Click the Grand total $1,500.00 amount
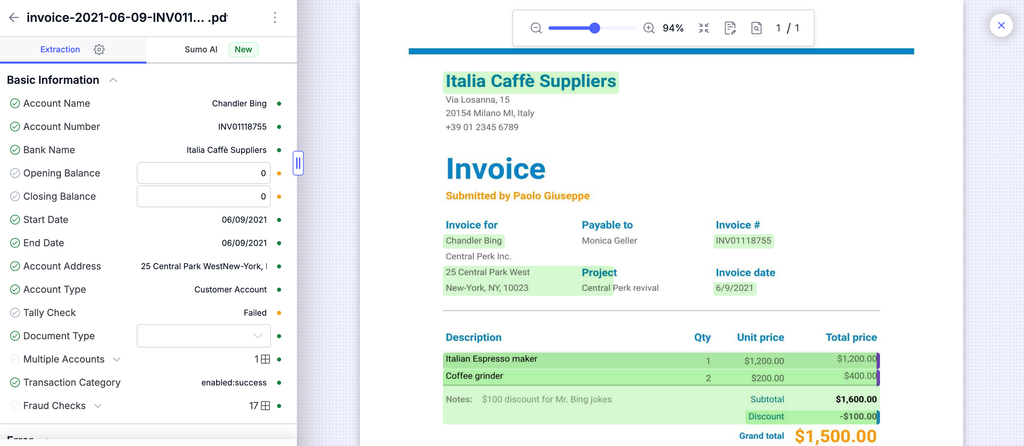1024x446 pixels. click(835, 436)
